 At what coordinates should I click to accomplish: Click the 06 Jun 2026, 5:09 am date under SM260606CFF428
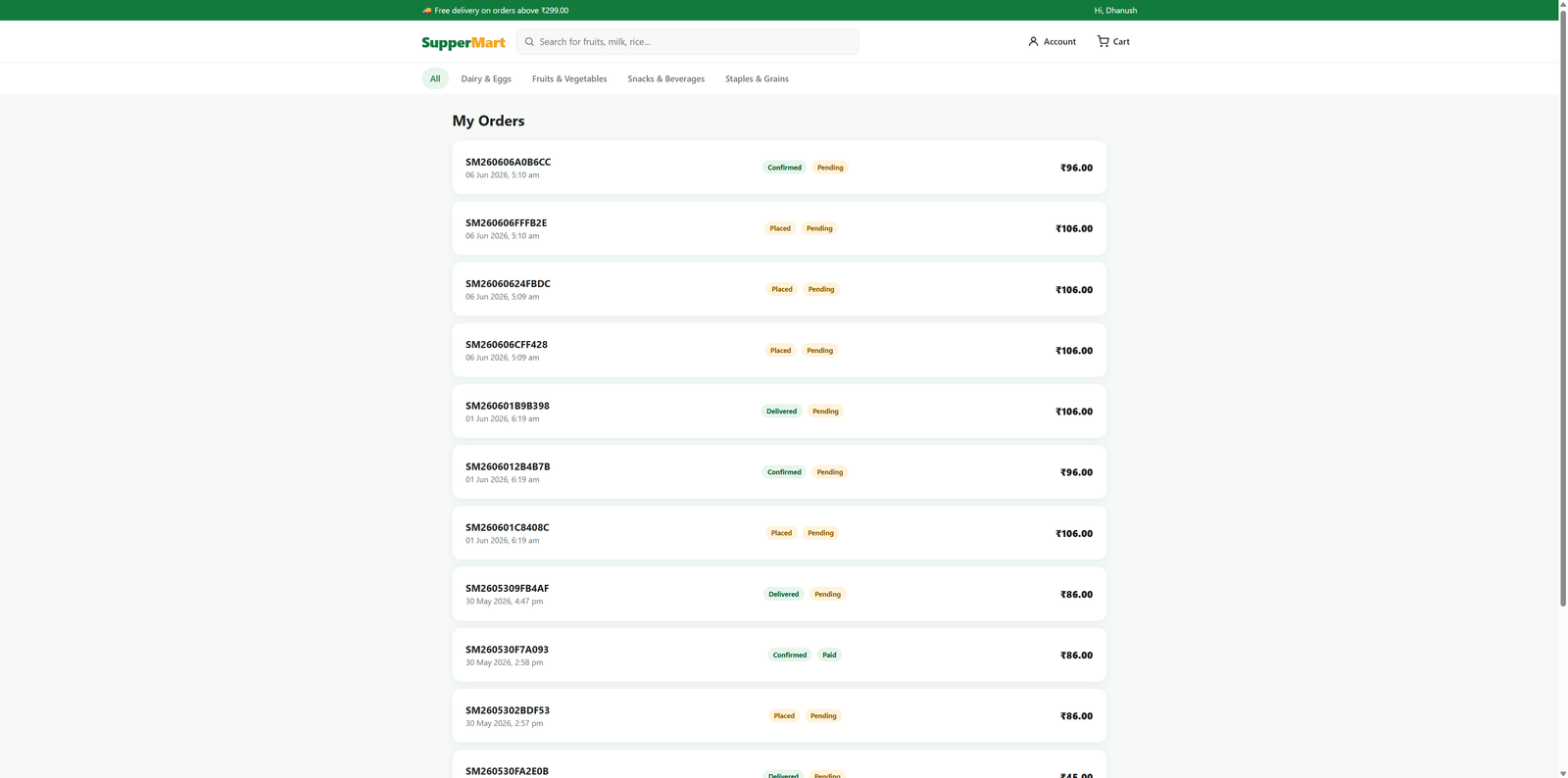click(x=502, y=358)
